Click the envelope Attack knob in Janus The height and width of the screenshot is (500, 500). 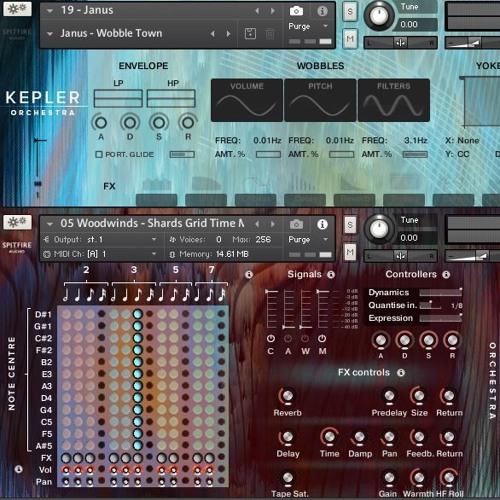pyautogui.click(x=100, y=123)
